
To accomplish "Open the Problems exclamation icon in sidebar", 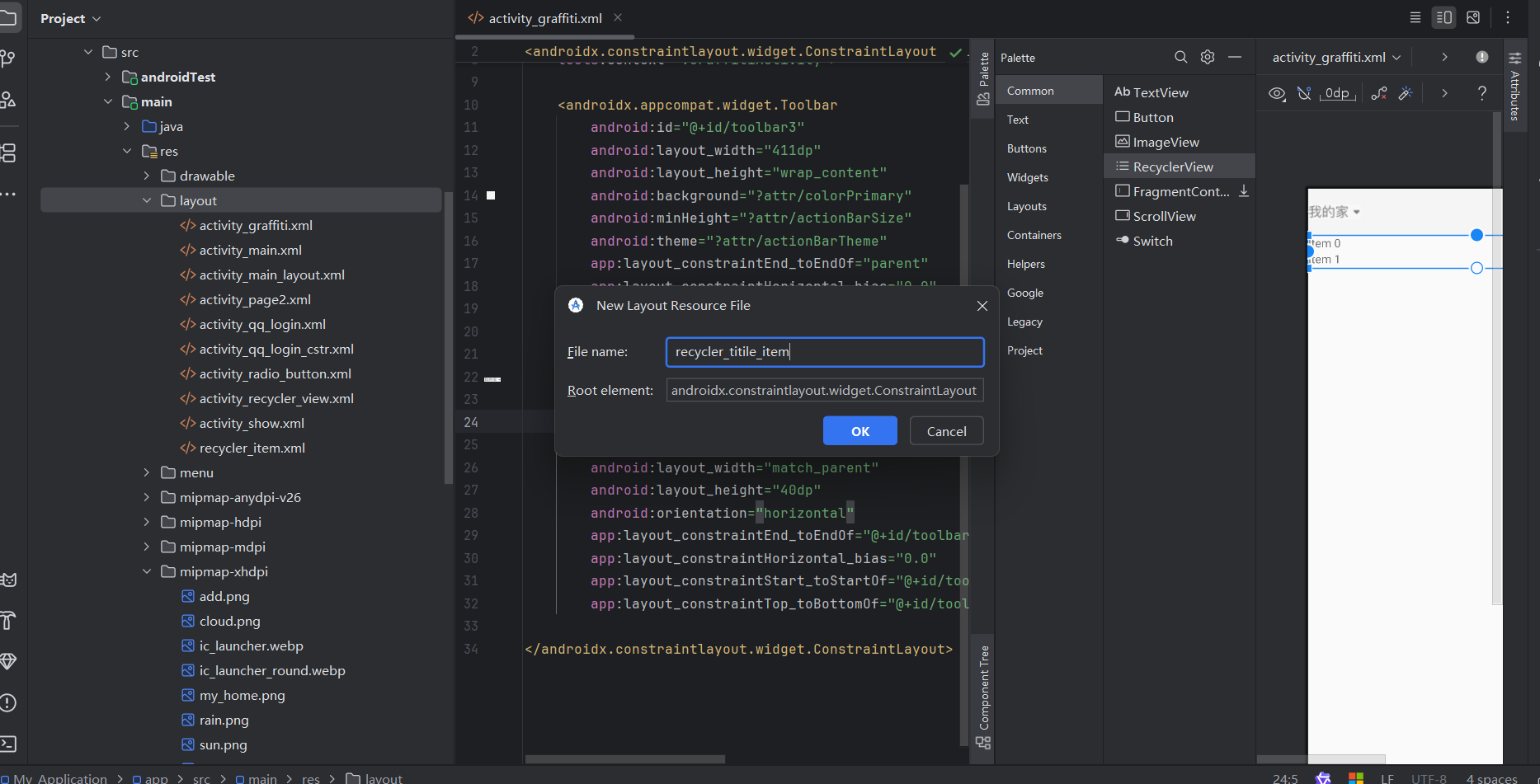I will point(8,703).
